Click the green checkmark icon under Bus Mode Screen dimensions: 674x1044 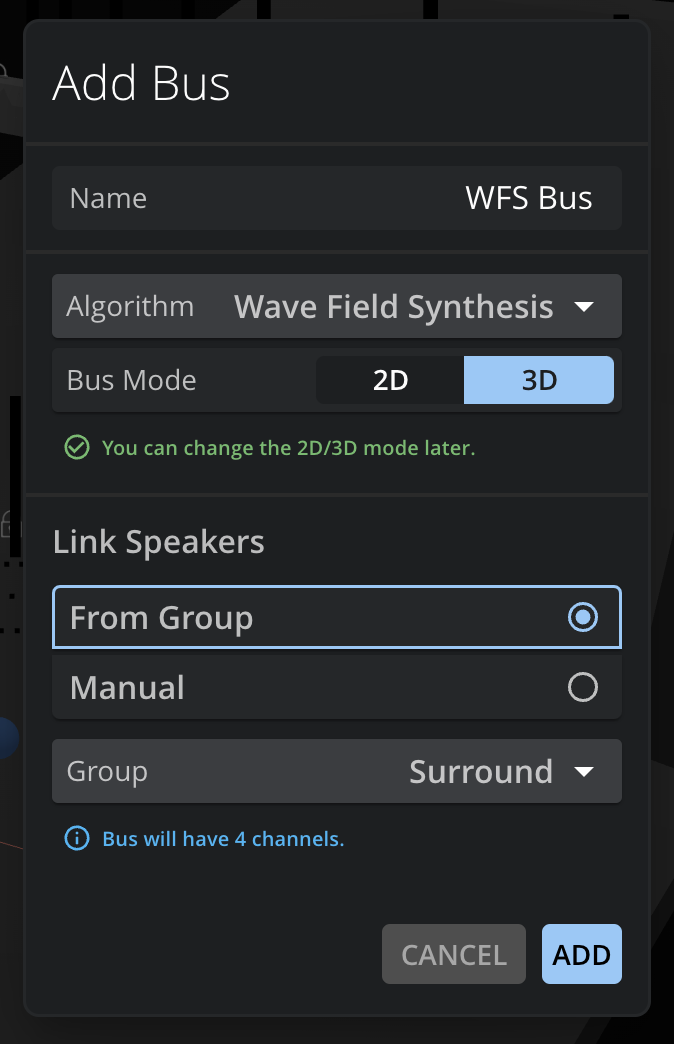[77, 447]
